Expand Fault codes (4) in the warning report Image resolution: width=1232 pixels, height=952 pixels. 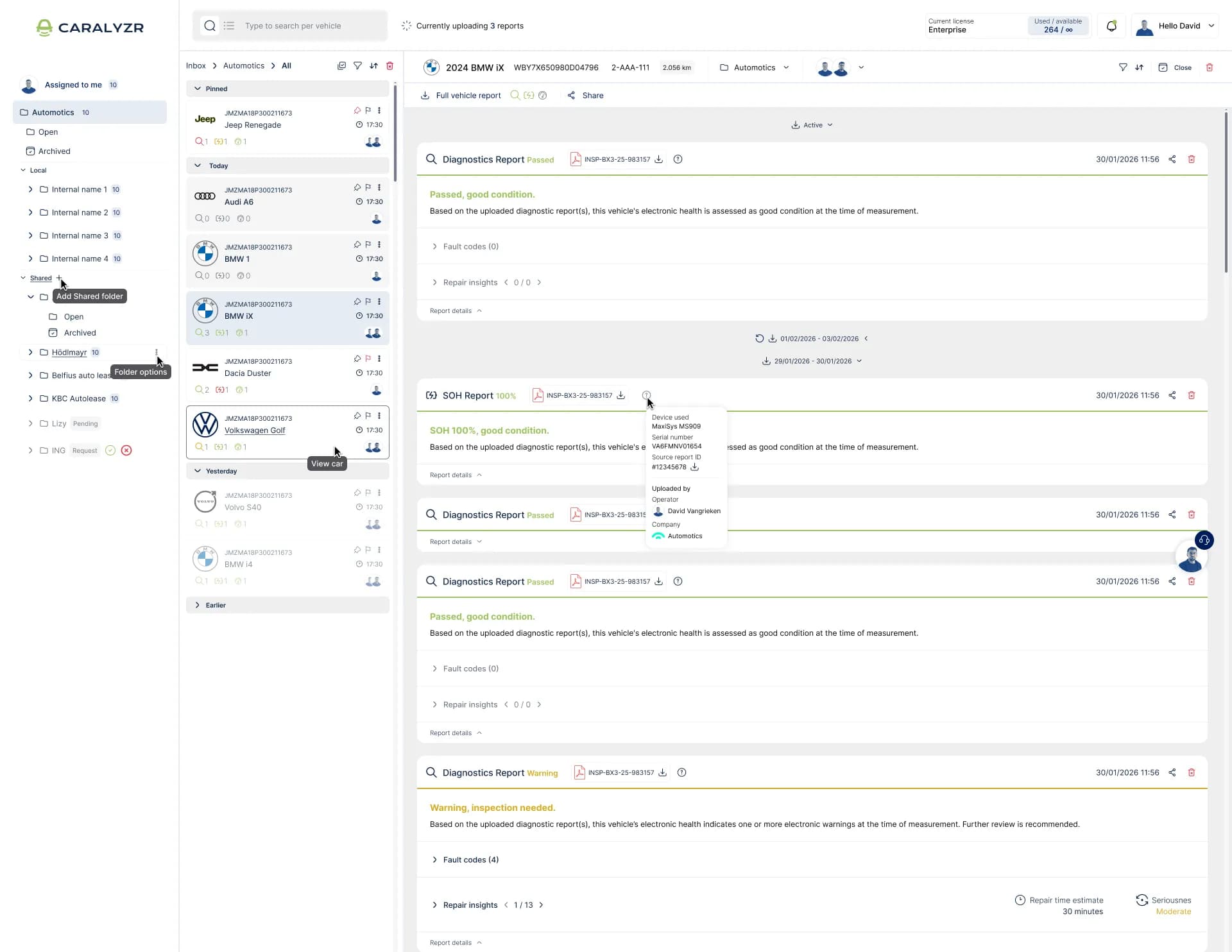(x=465, y=859)
